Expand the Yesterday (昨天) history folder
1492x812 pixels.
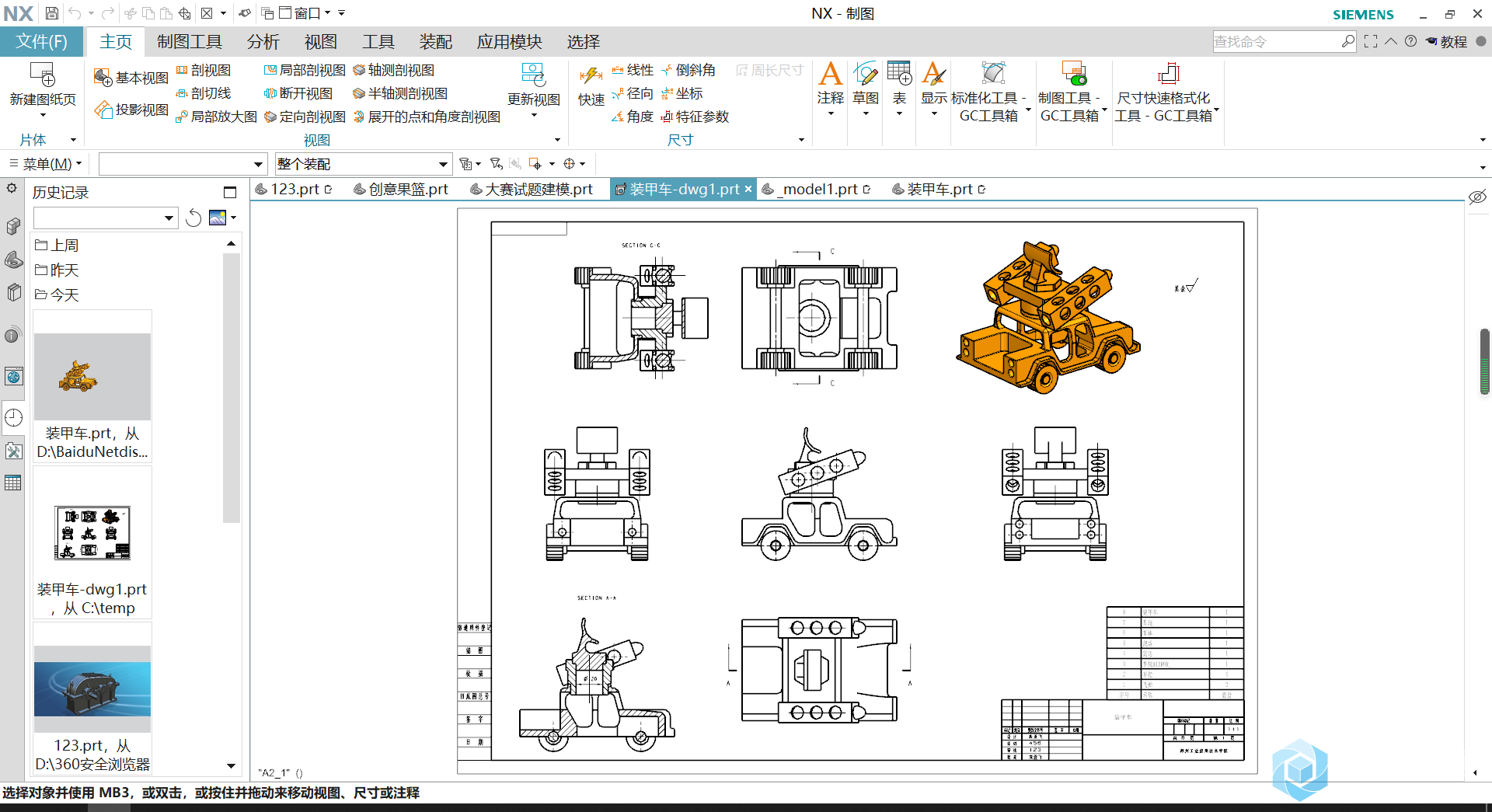[57, 270]
